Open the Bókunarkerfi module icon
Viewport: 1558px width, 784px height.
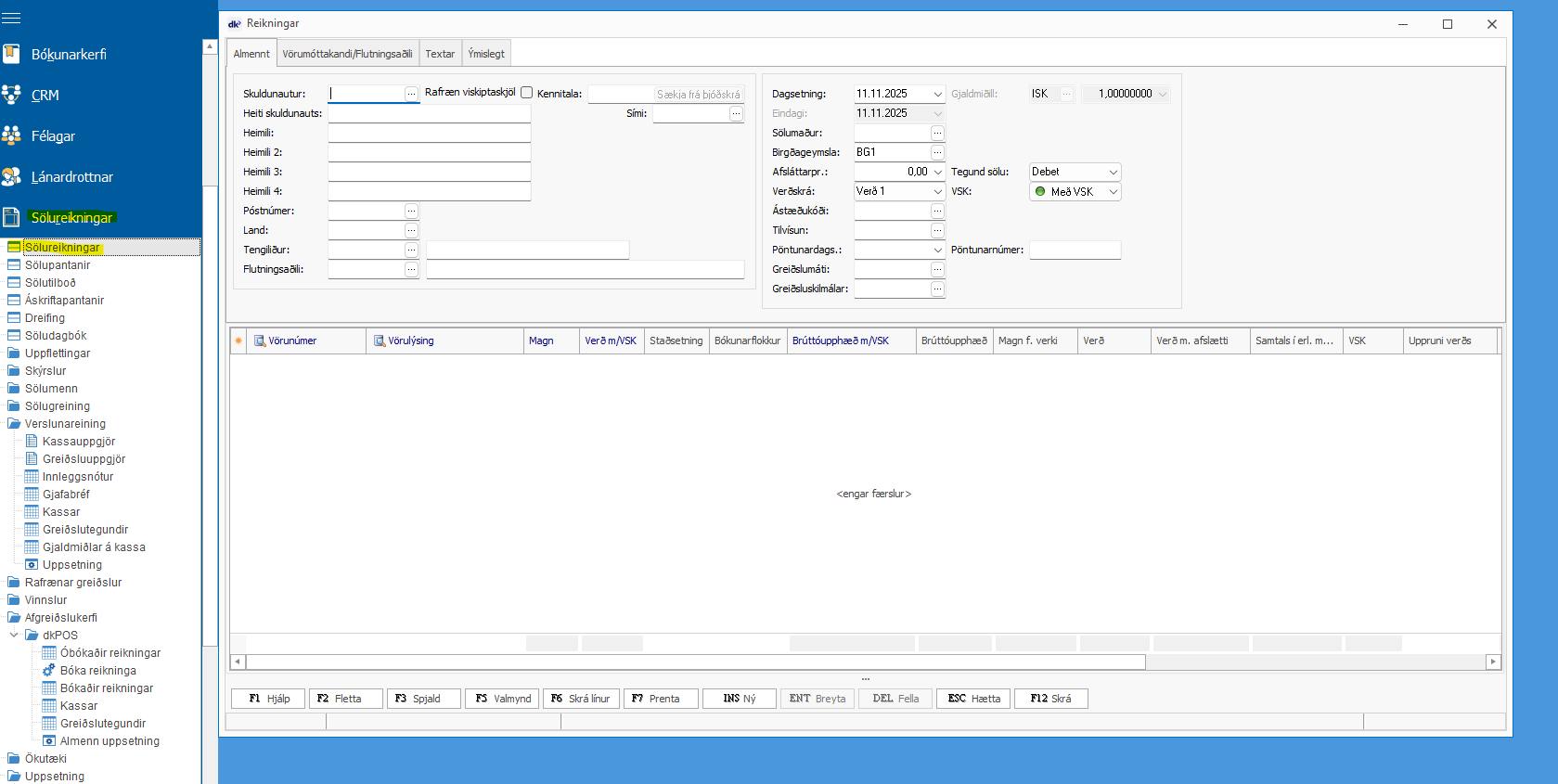11,54
